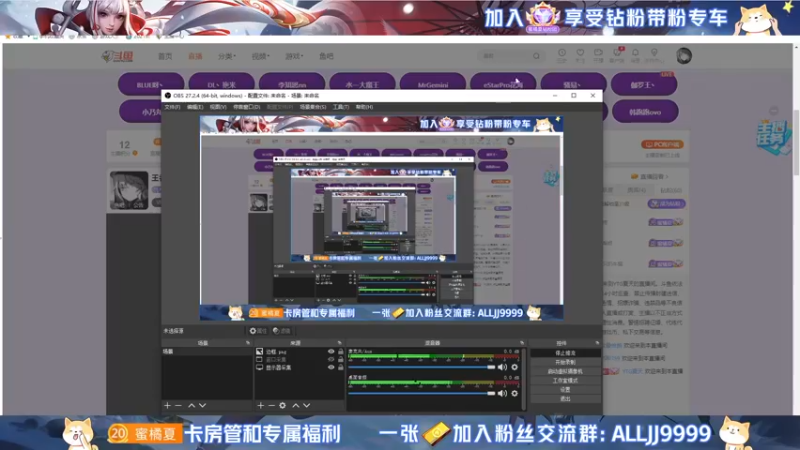Click the search magnifier icon on Douyu header

tap(536, 56)
